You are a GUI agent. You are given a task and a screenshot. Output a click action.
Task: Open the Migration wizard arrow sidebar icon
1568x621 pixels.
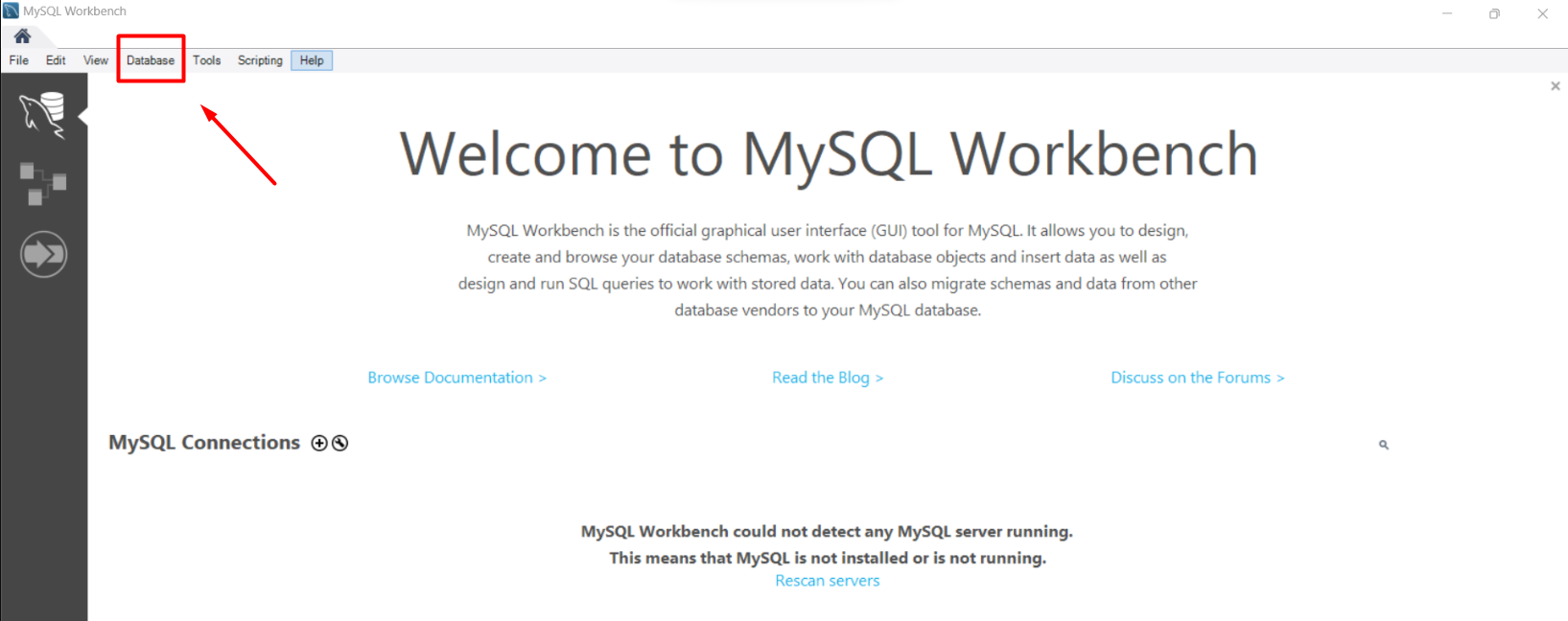coord(43,255)
